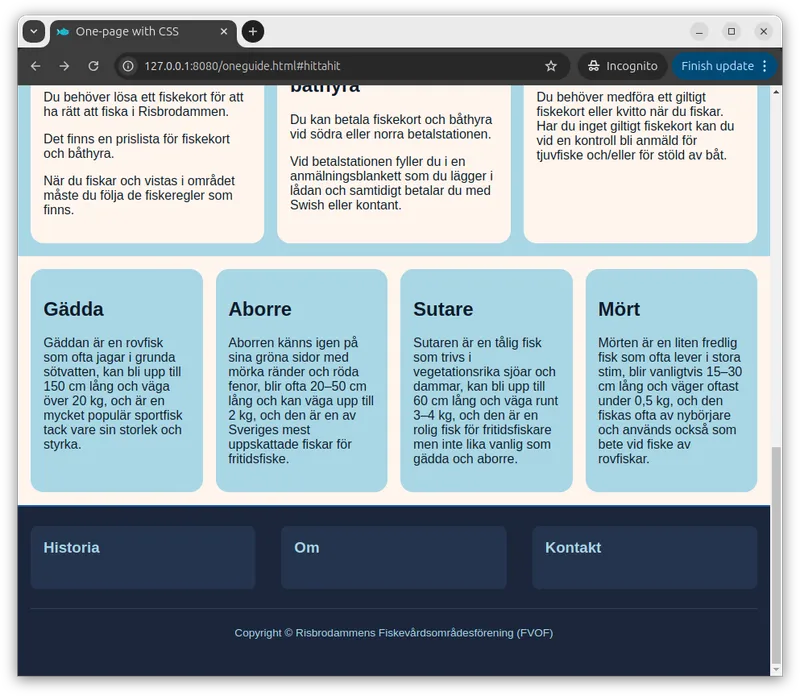The image size is (800, 696).
Task: Click the Historia footer heading
Action: pyautogui.click(x=71, y=548)
